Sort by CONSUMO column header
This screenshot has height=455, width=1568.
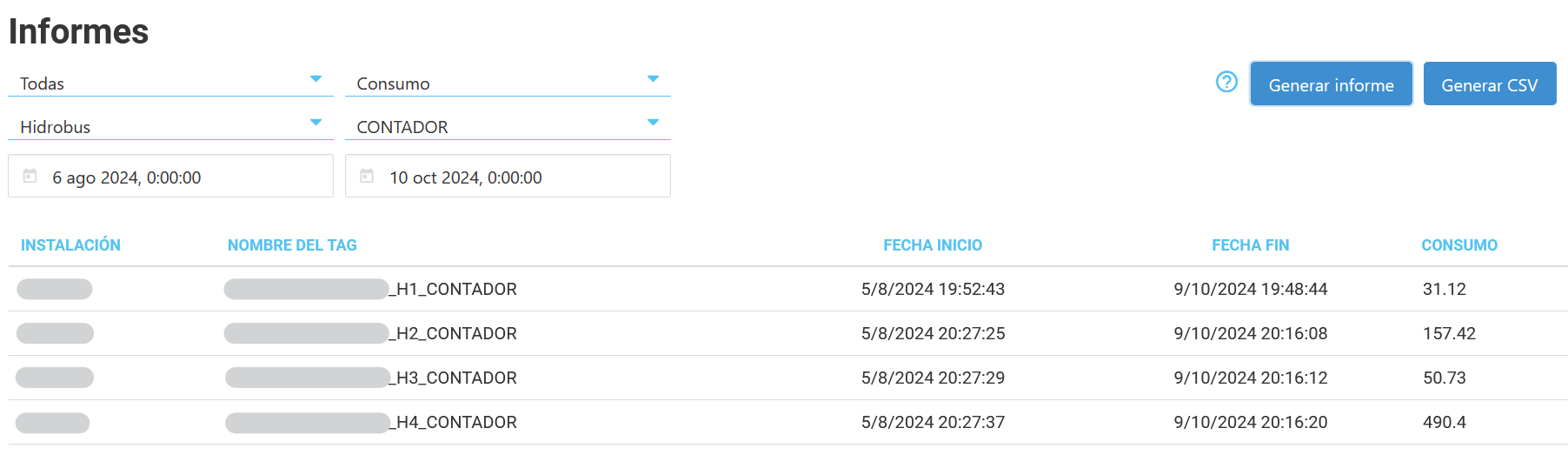point(1458,245)
